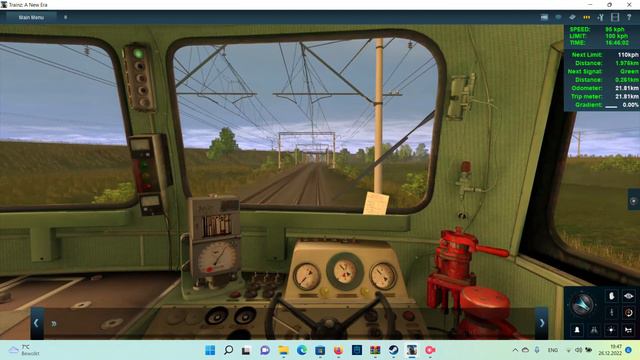640x360 pixels.
Task: Click the orange circular arrow icon
Action: pos(629,313)
